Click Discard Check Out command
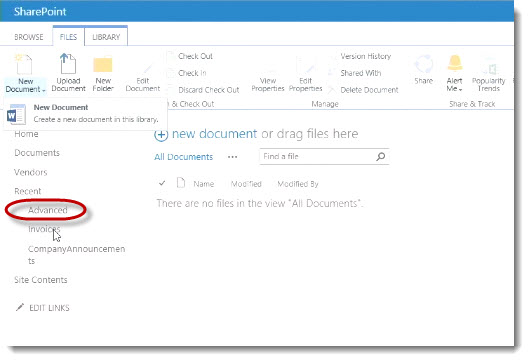Screen dimensions: 529x361 [208, 90]
